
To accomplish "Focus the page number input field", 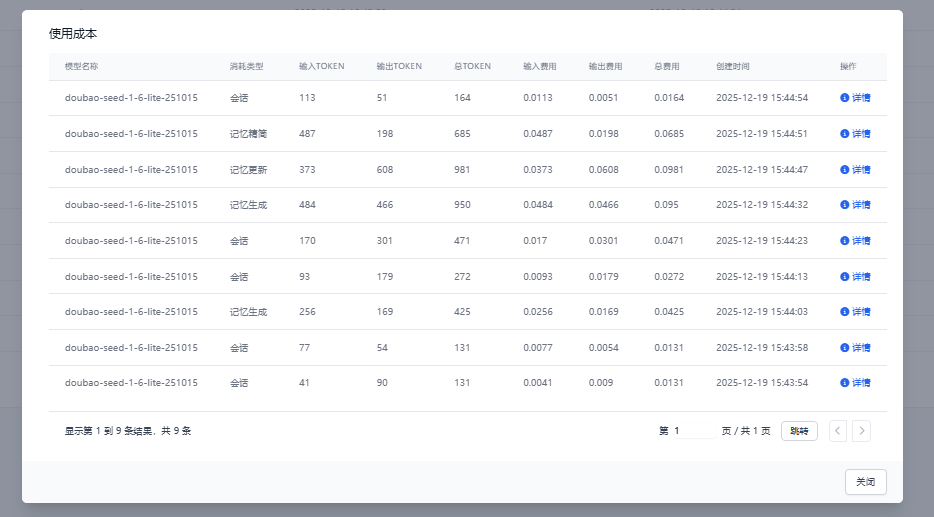I will 694,431.
